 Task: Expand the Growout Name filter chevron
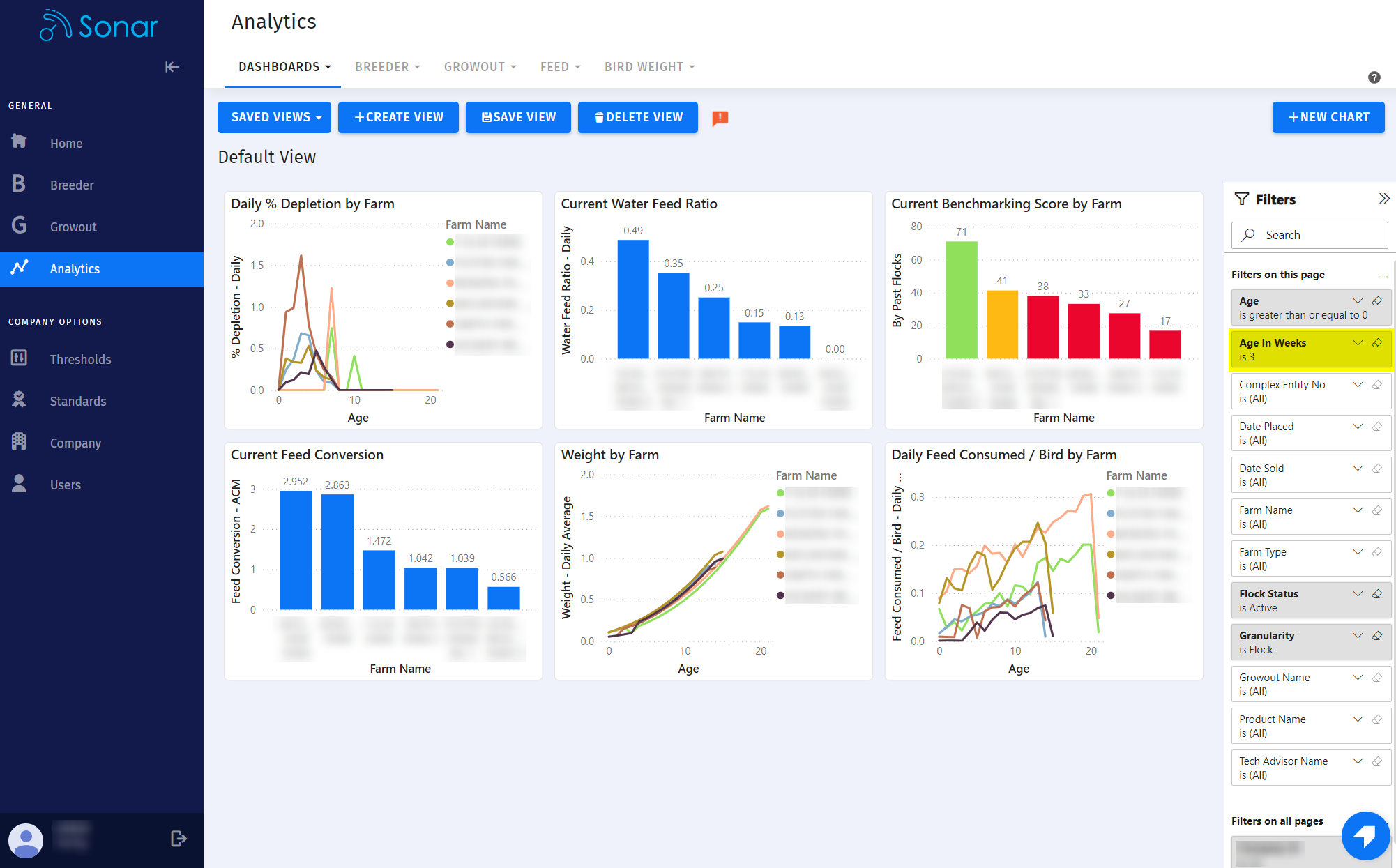click(1358, 678)
